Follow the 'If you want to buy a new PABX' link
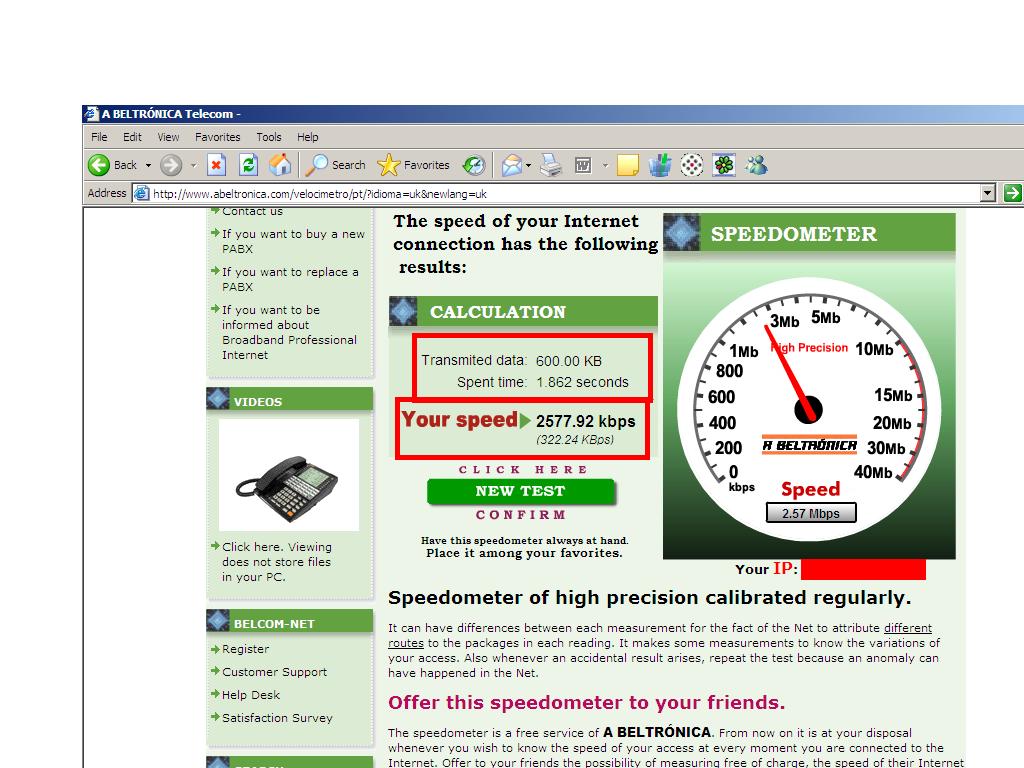 [293, 241]
